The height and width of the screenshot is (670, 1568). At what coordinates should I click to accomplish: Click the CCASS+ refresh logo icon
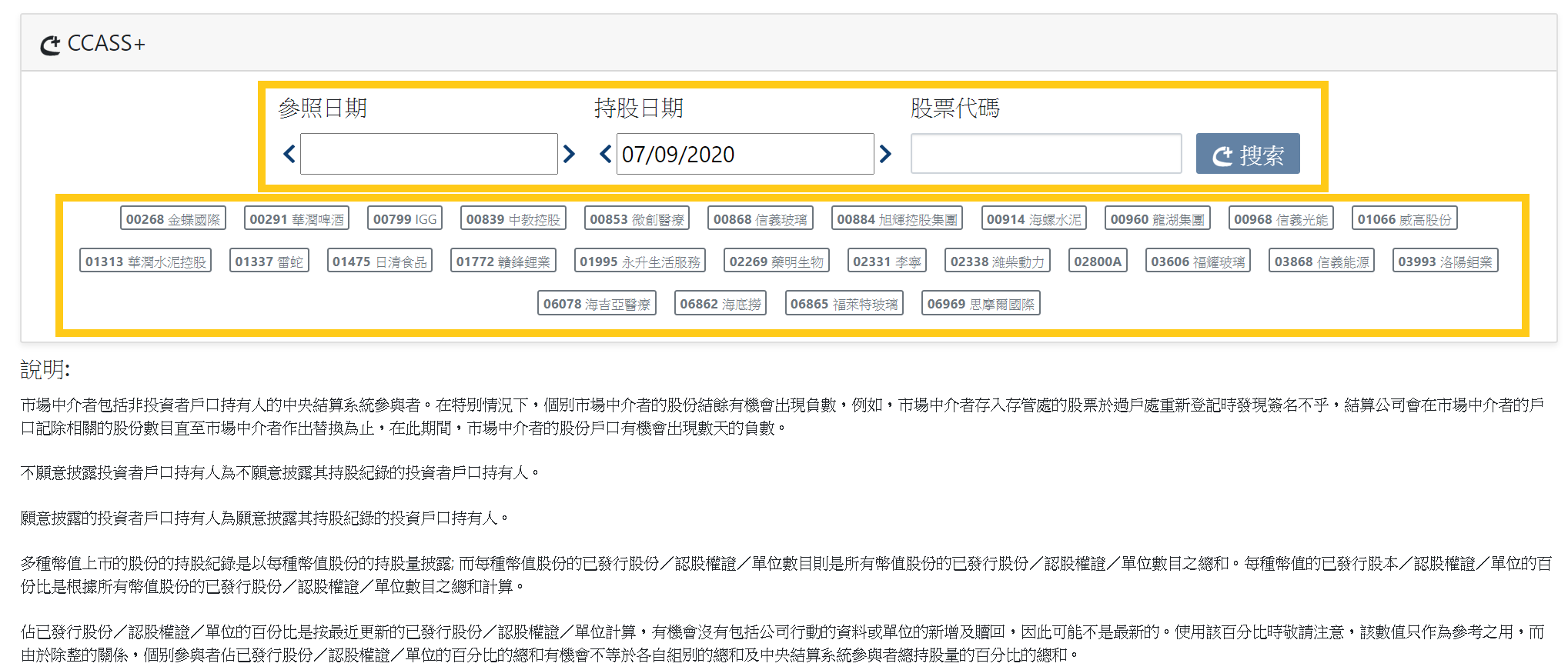pyautogui.click(x=50, y=45)
